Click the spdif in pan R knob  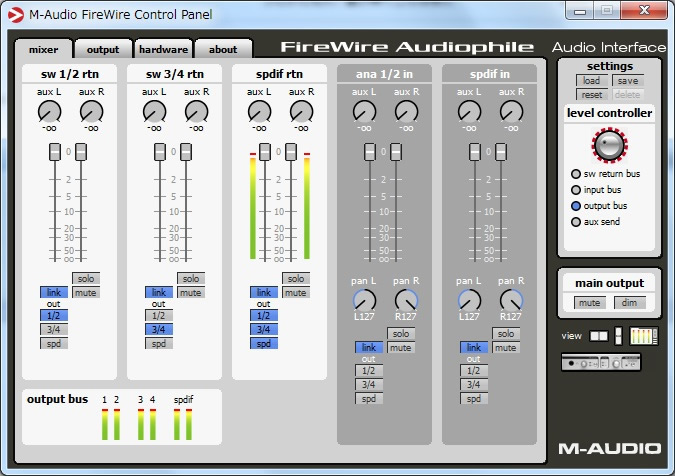[511, 300]
